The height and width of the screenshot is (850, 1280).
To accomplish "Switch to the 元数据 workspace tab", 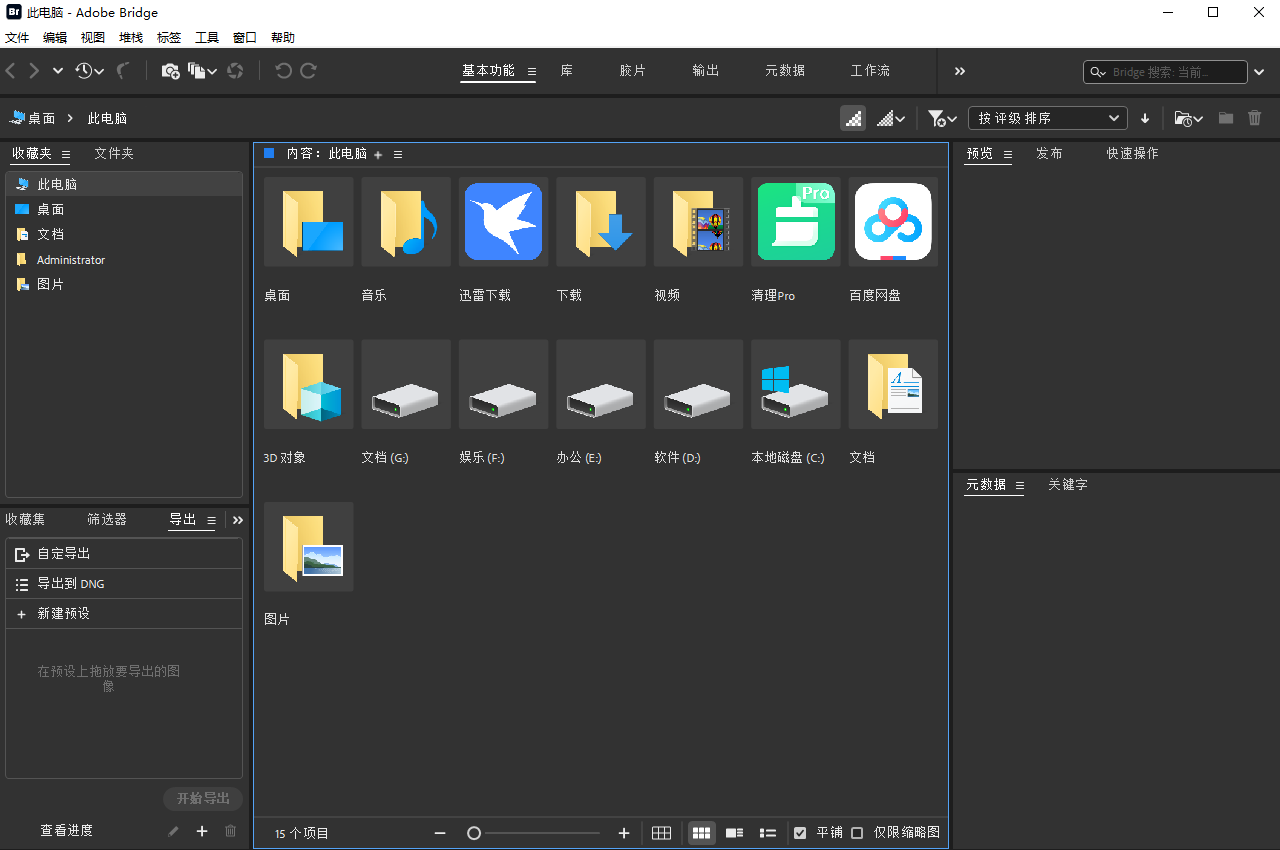I will [784, 71].
